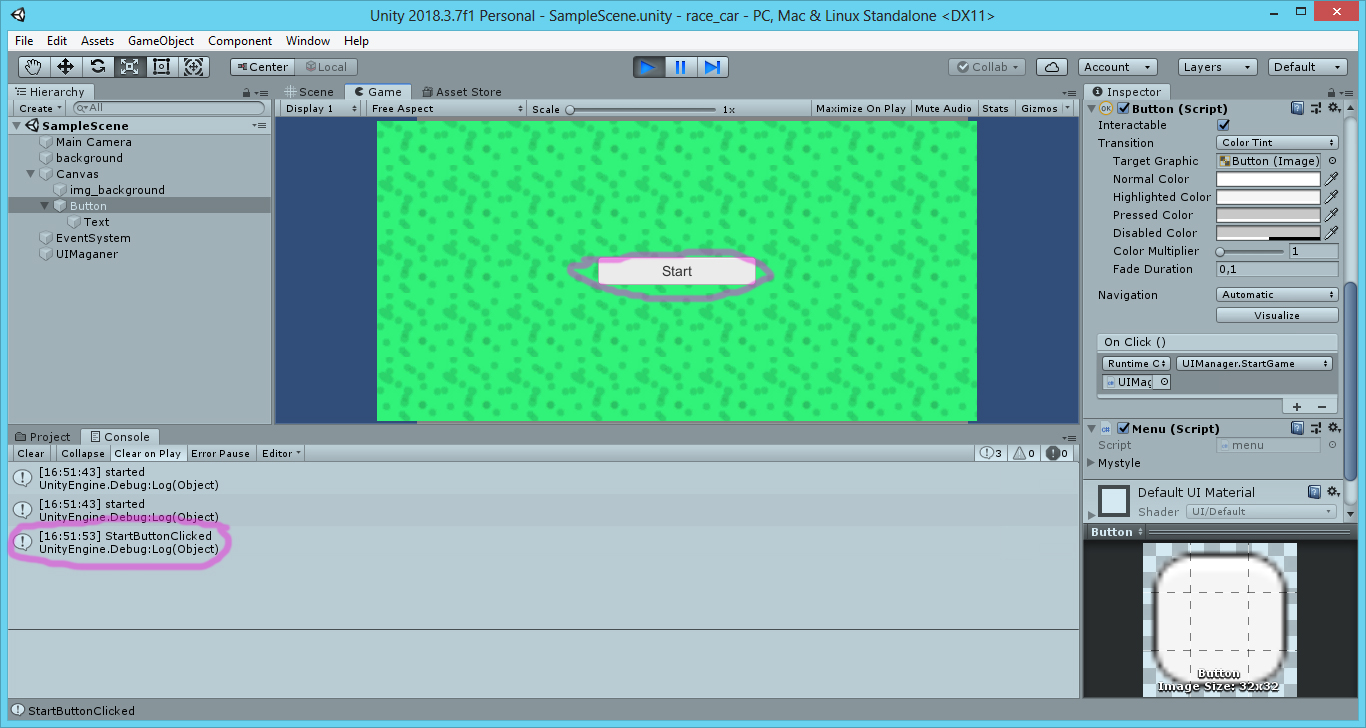The height and width of the screenshot is (728, 1366).
Task: Switch to the Project tab
Action: [x=43, y=437]
